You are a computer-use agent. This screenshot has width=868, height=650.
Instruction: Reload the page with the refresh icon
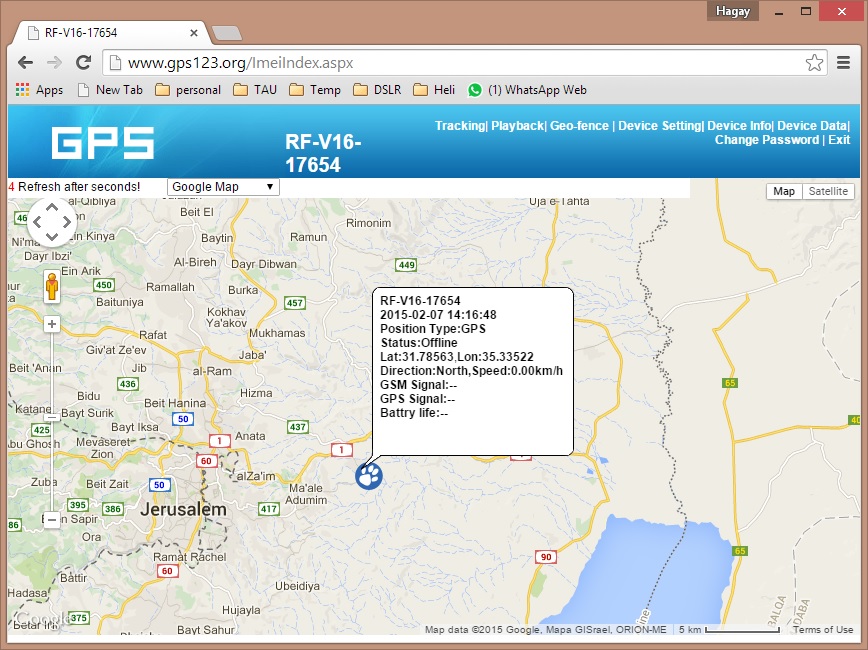point(84,63)
